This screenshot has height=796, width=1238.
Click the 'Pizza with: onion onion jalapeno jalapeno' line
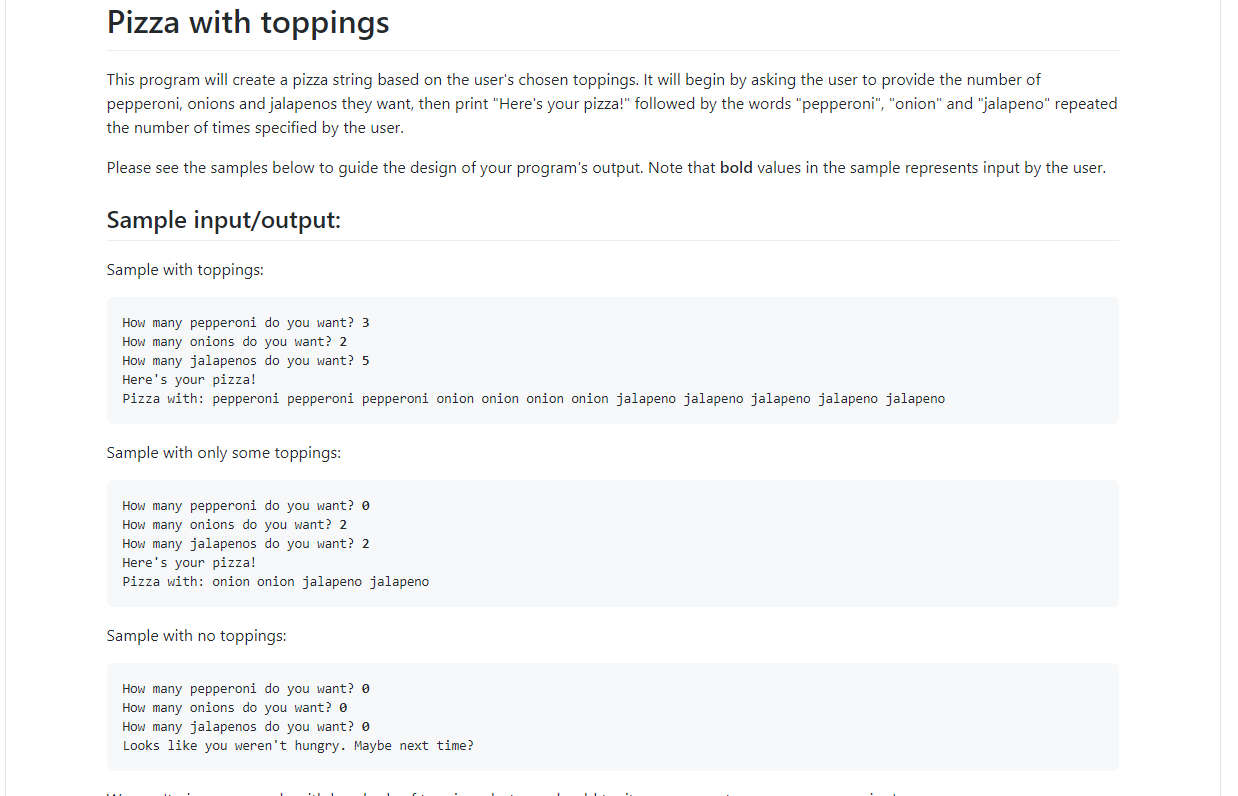coord(275,581)
